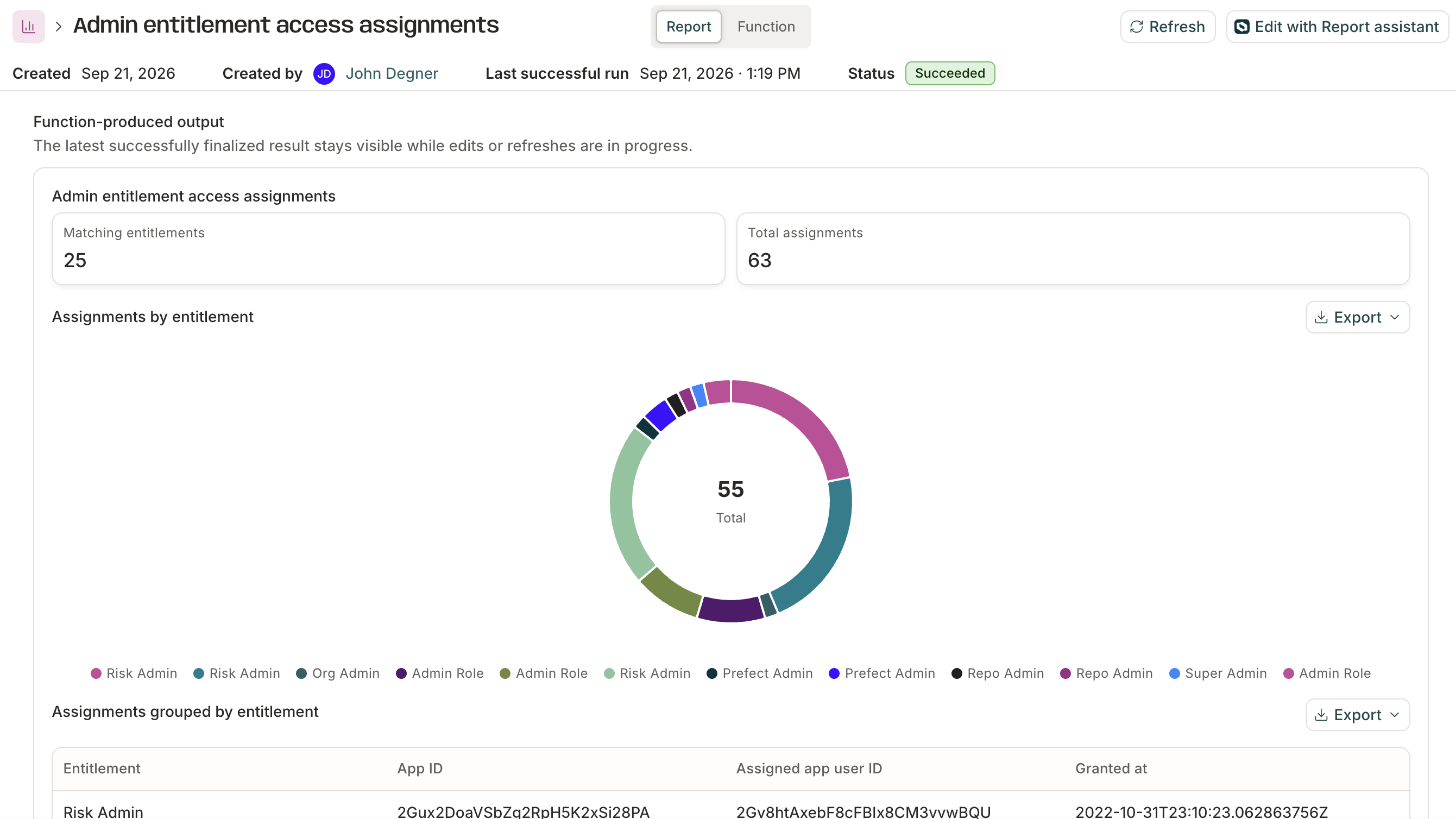Click the 55 Total donut center

click(x=731, y=501)
